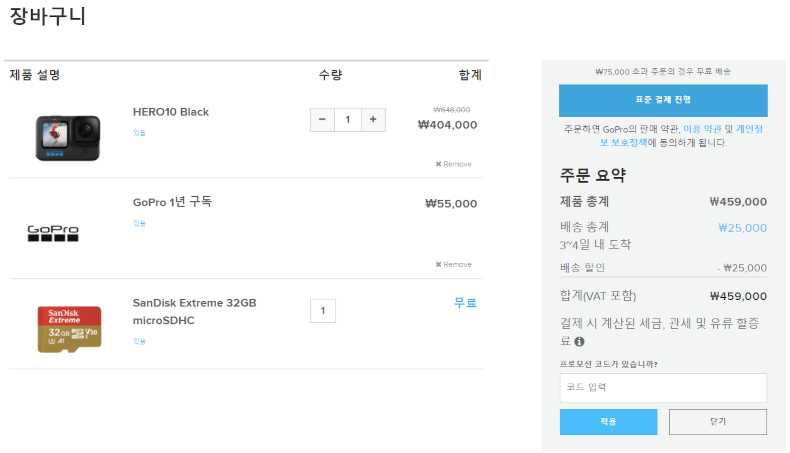Remove HERO10 Black from the cart

coord(453,164)
